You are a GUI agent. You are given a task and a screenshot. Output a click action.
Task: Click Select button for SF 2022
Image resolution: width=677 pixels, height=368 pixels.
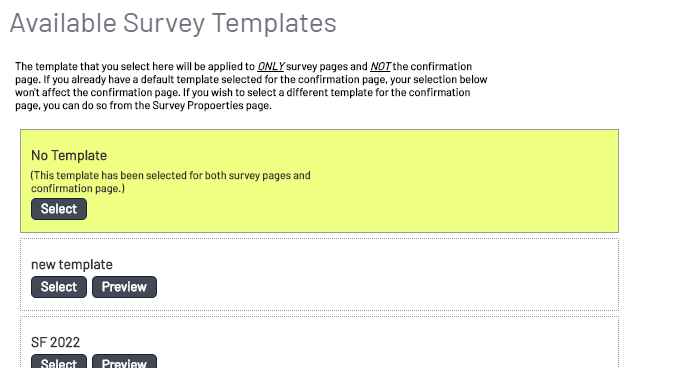click(x=59, y=362)
